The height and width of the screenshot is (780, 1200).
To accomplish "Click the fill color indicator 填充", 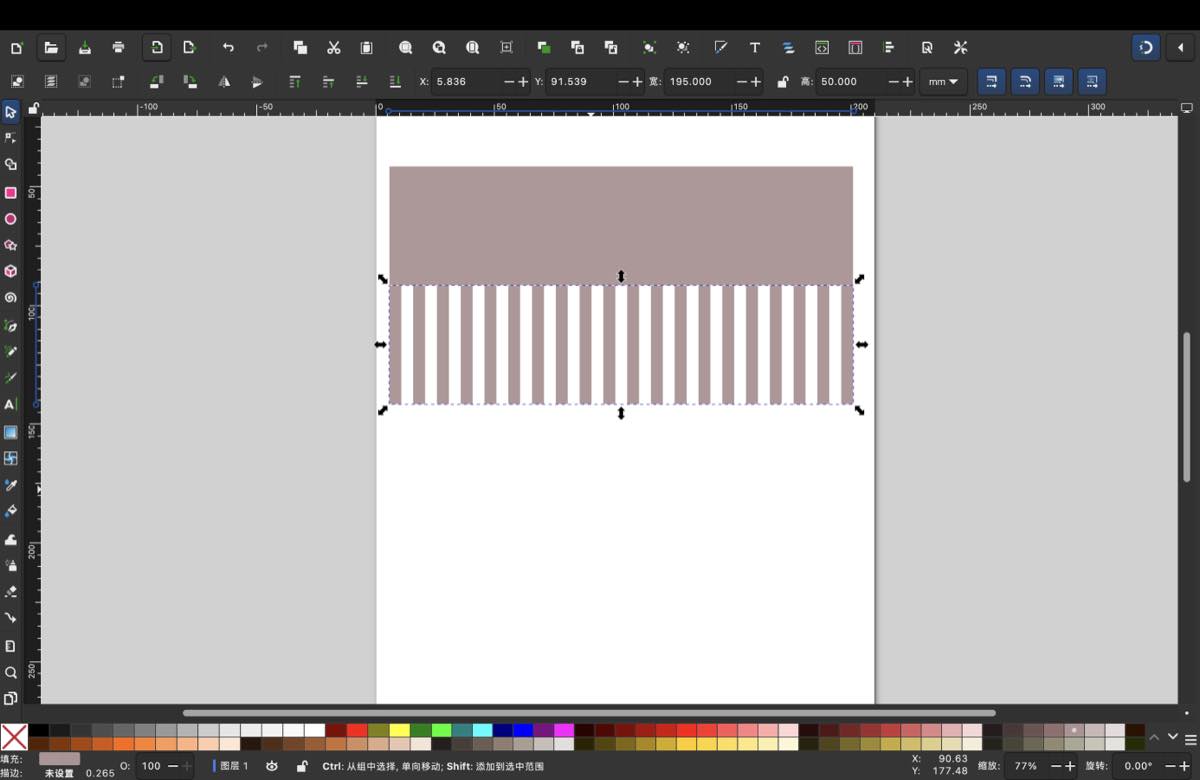I will click(59, 759).
